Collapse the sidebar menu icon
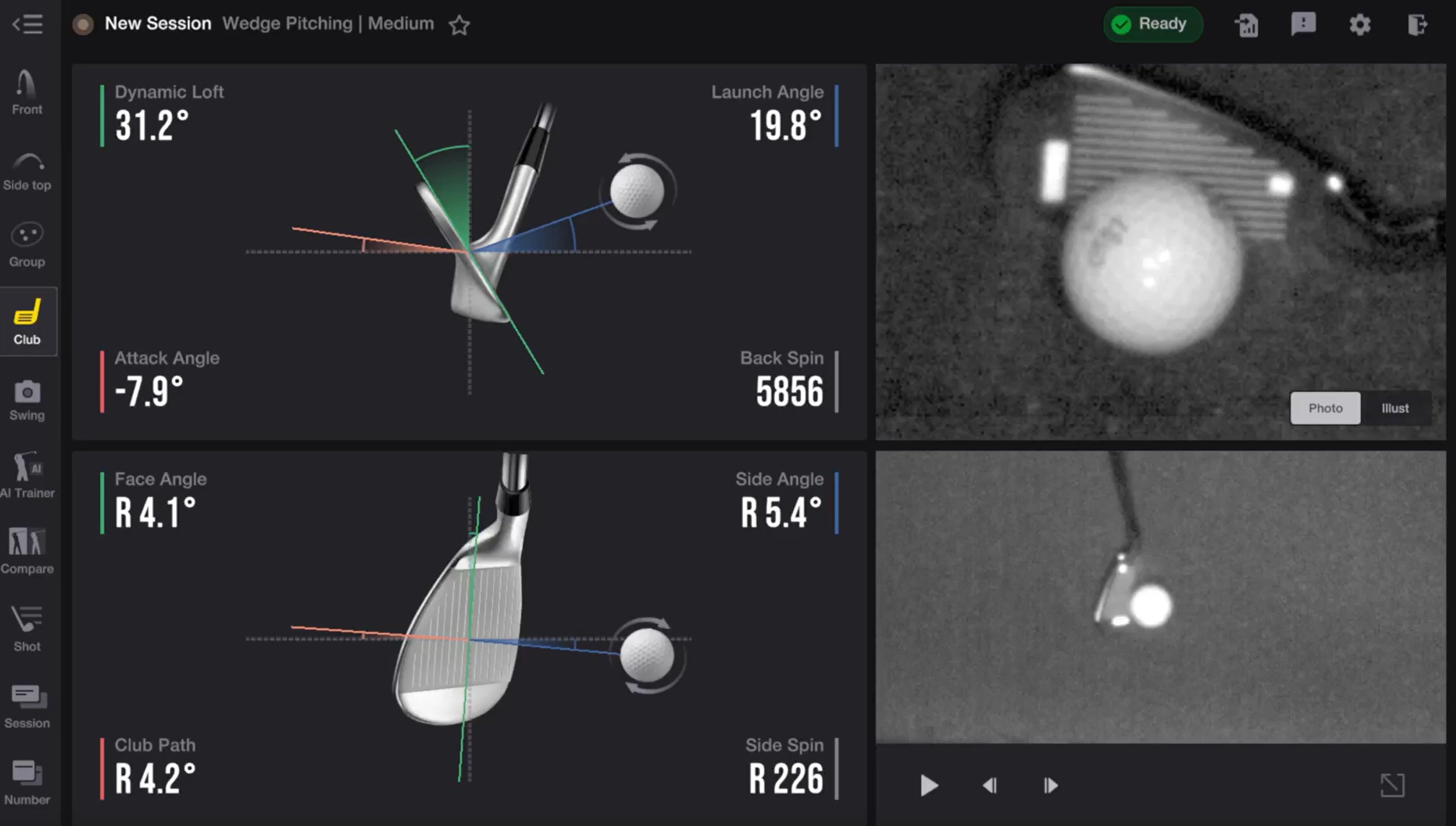This screenshot has height=826, width=1456. click(27, 24)
